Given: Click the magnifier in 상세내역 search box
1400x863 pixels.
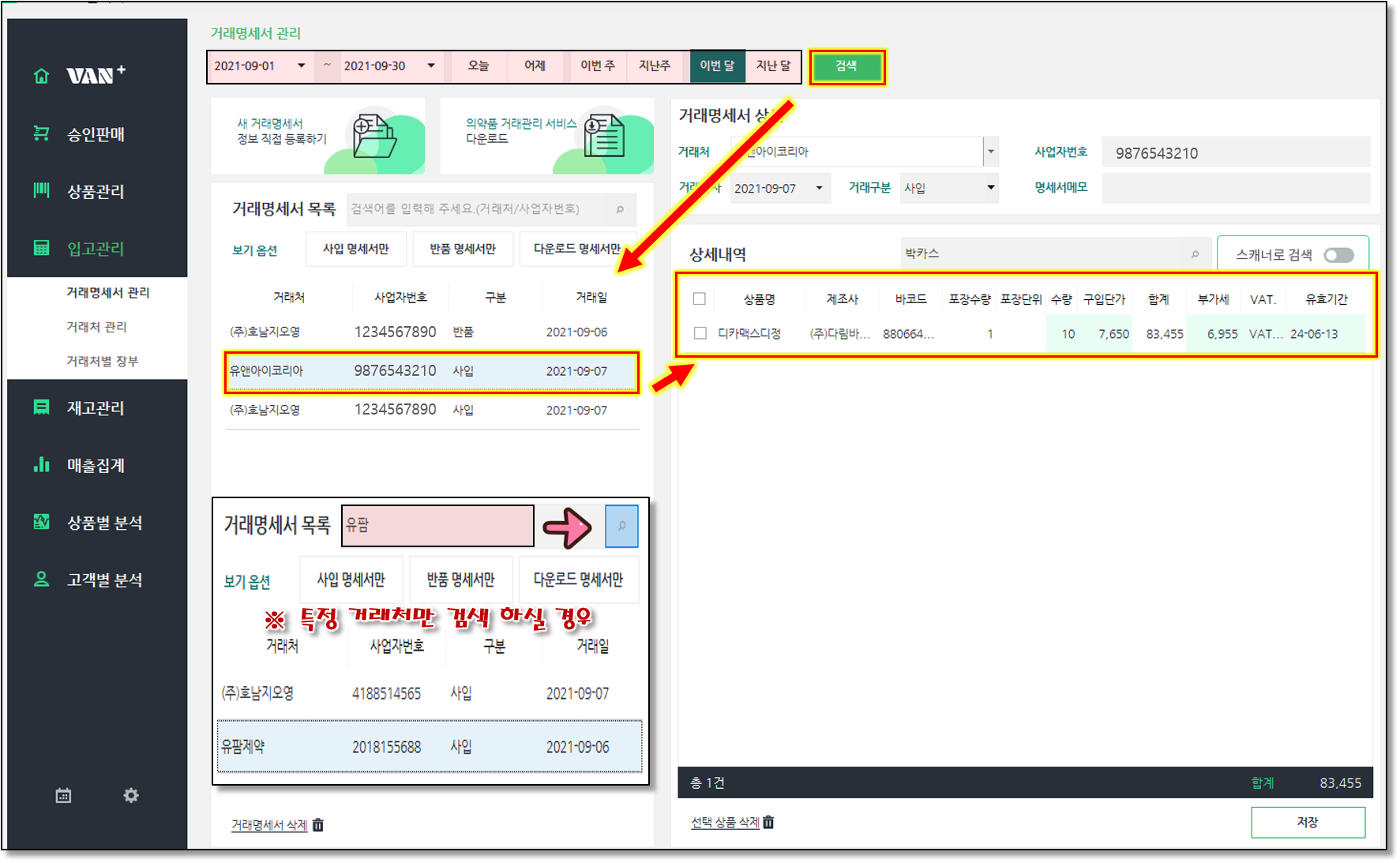Looking at the screenshot, I should pyautogui.click(x=1195, y=253).
